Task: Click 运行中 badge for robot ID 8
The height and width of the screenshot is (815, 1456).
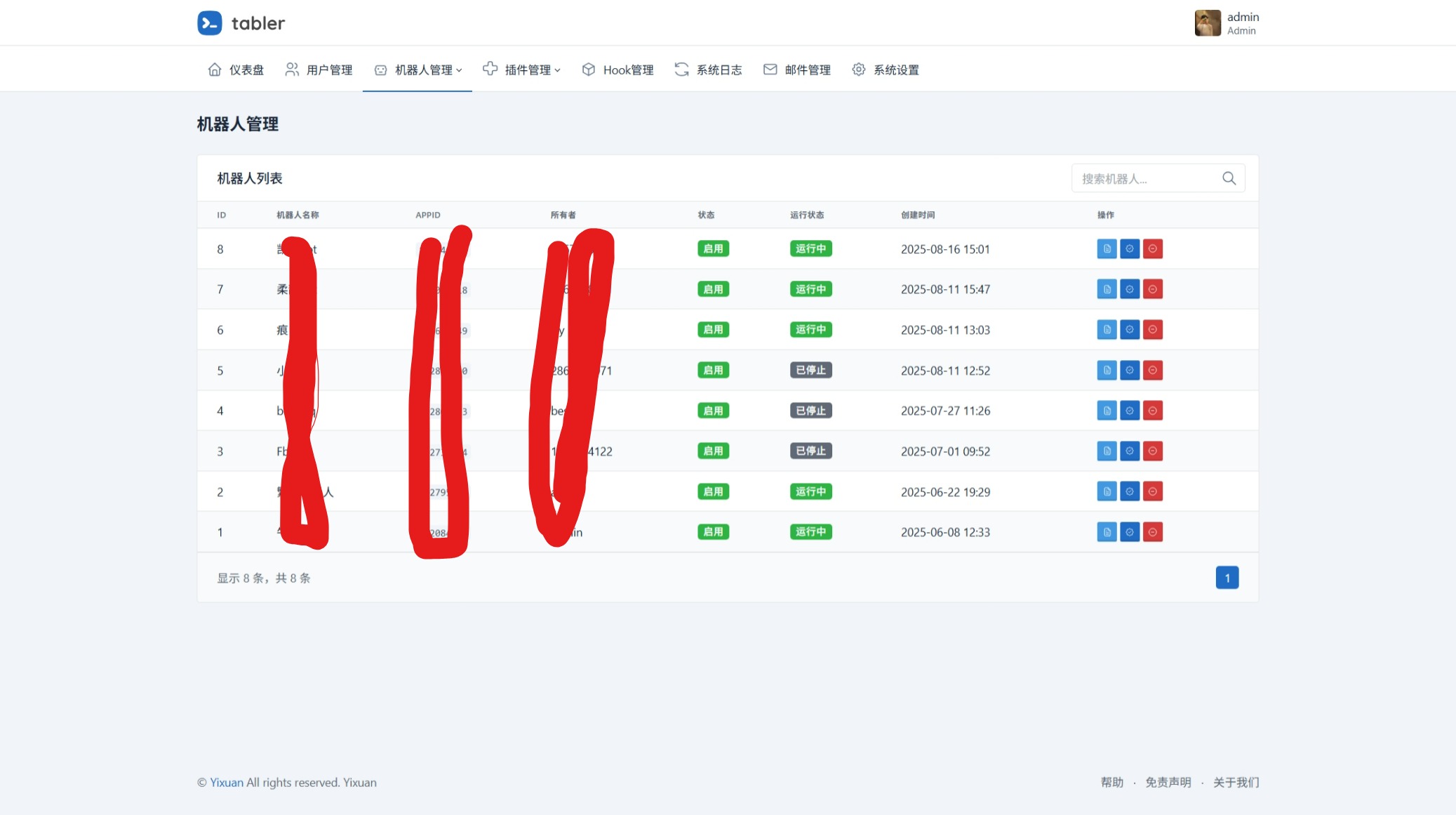Action: pos(810,249)
